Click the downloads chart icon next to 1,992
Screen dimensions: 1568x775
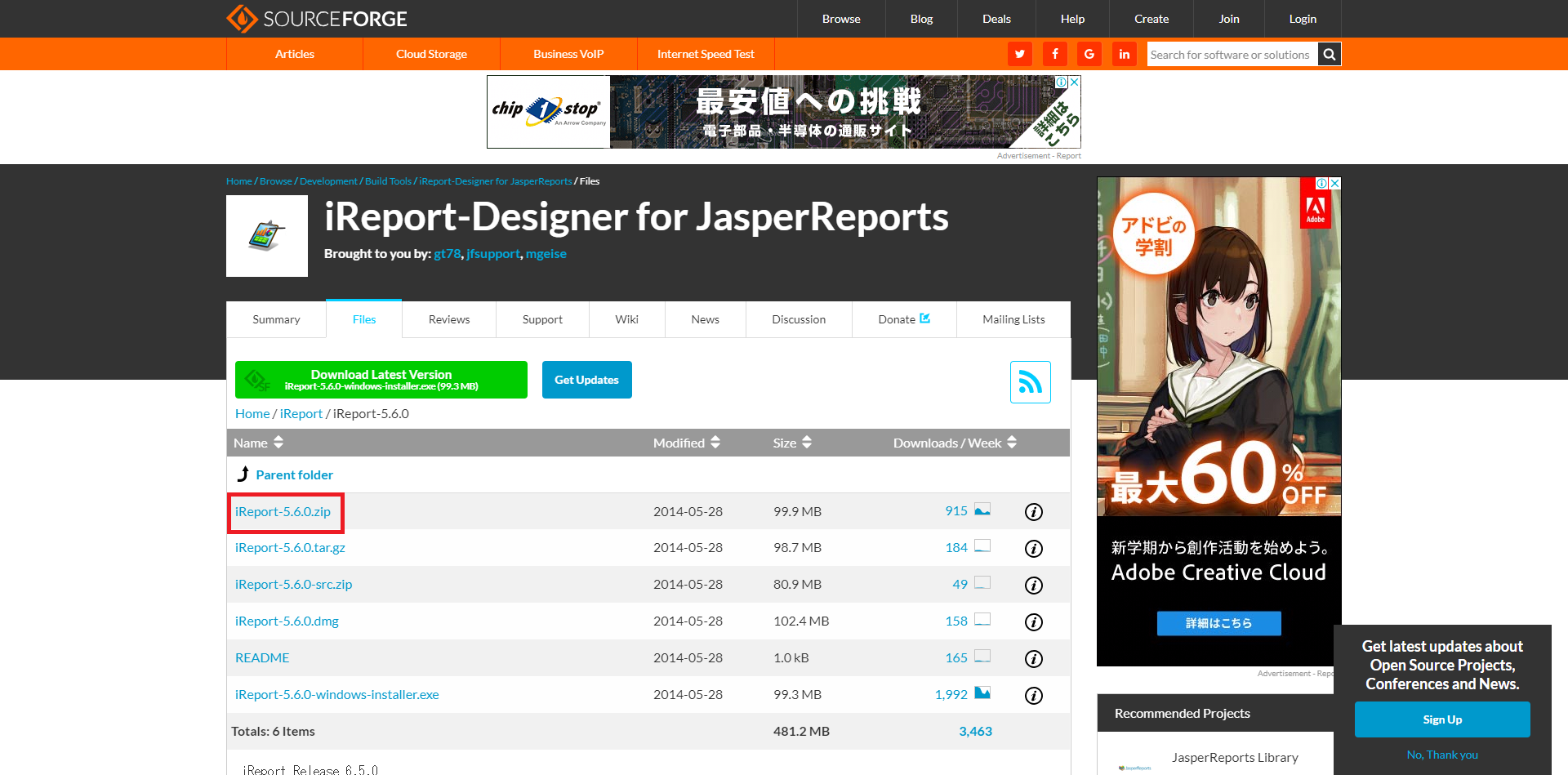pos(981,693)
